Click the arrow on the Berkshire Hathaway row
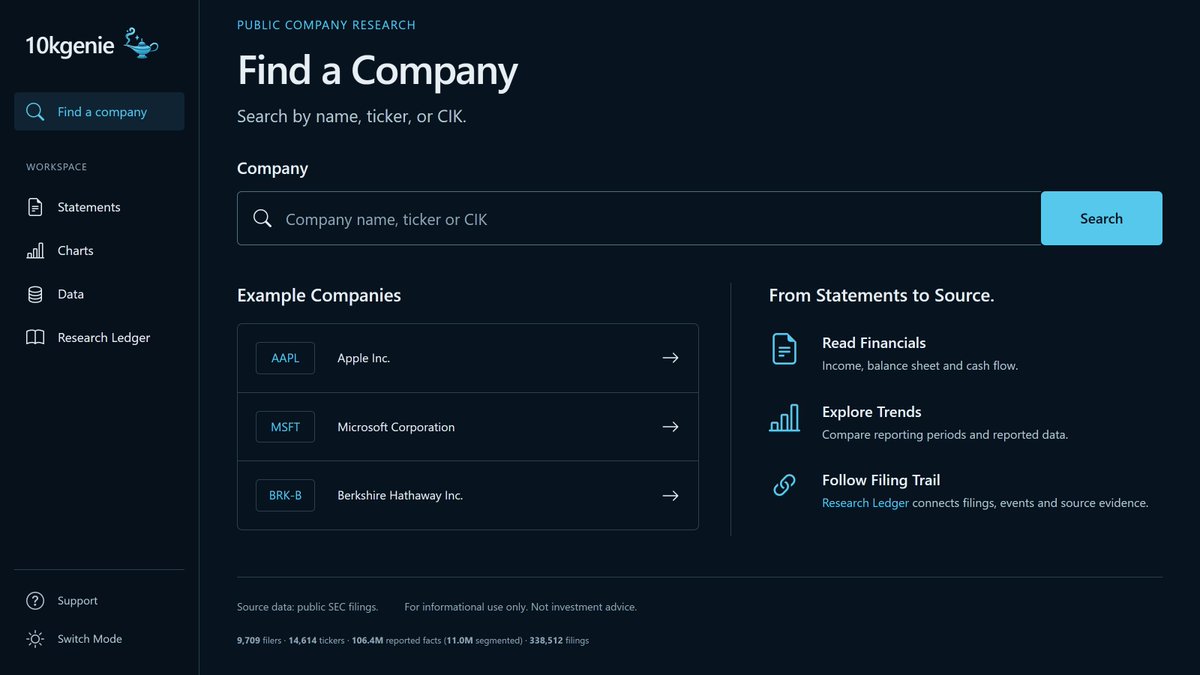This screenshot has height=675, width=1200. 670,496
